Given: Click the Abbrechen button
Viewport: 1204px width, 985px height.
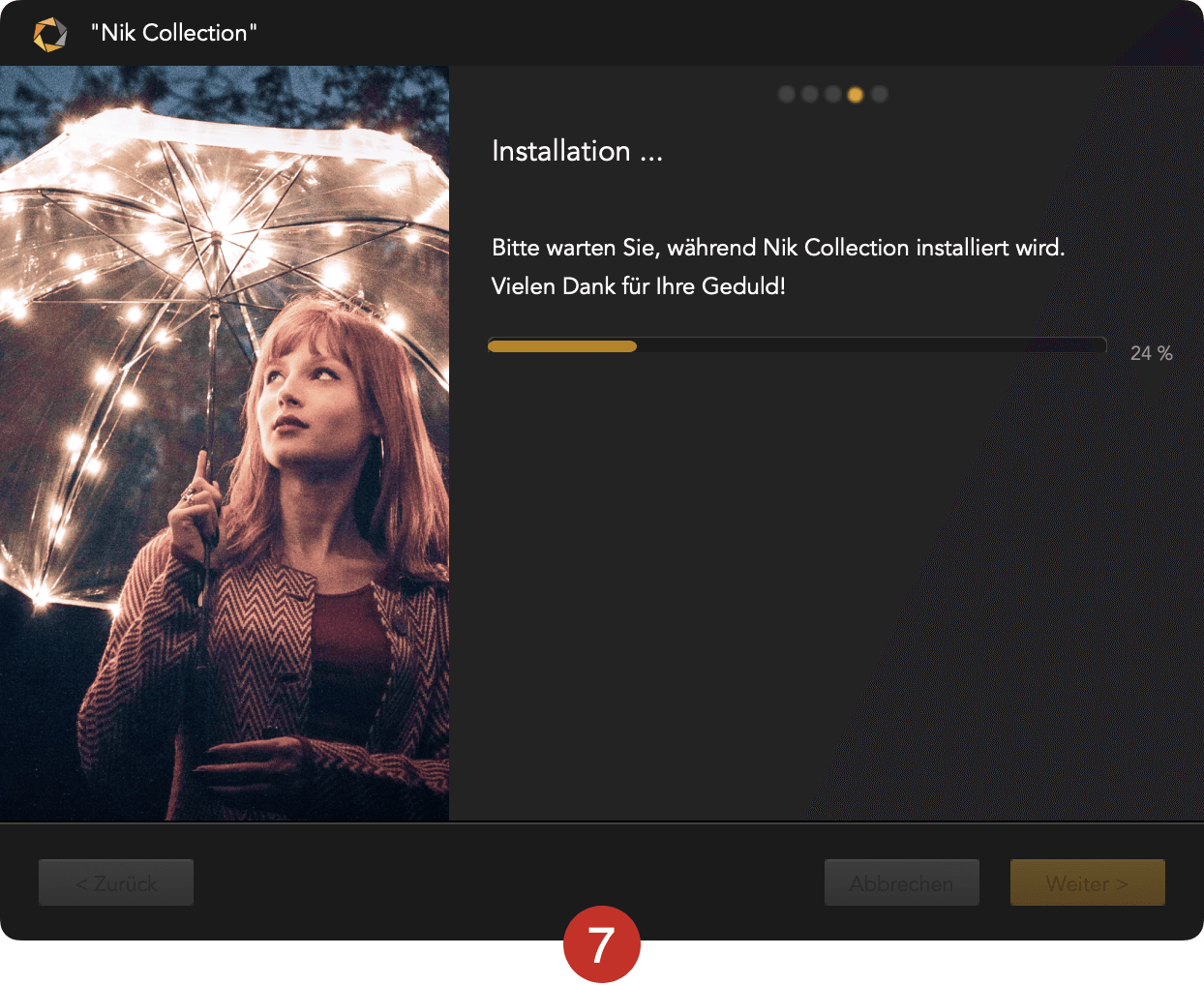Looking at the screenshot, I should pyautogui.click(x=902, y=882).
